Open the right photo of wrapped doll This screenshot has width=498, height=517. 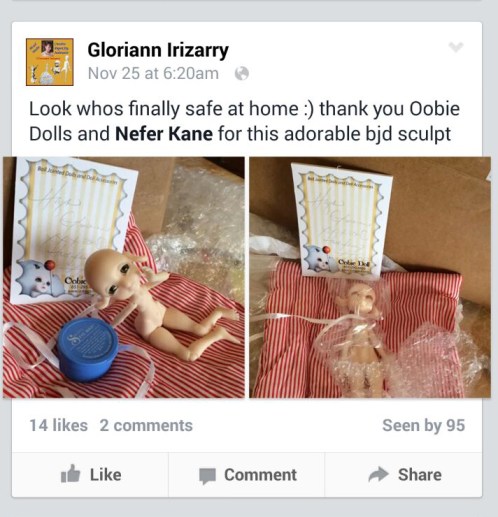pos(370,277)
